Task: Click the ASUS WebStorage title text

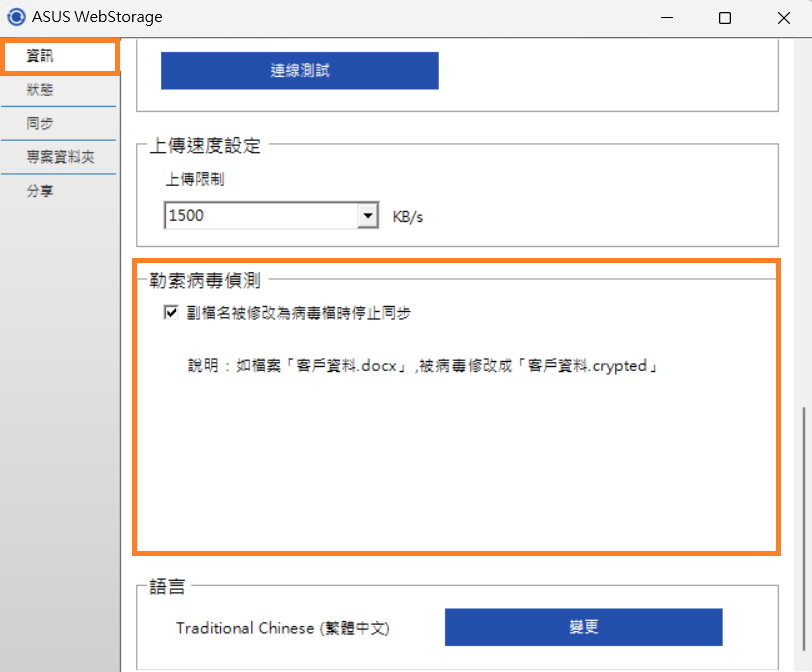Action: point(97,17)
